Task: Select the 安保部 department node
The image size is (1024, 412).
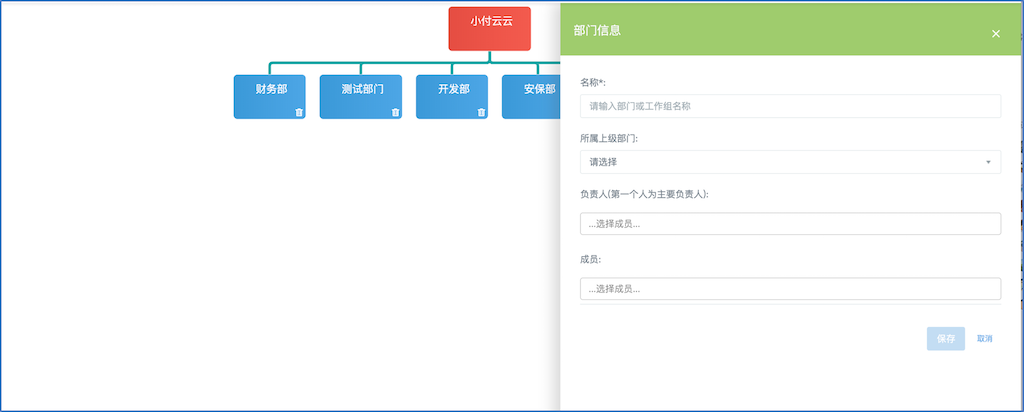Action: tap(532, 97)
